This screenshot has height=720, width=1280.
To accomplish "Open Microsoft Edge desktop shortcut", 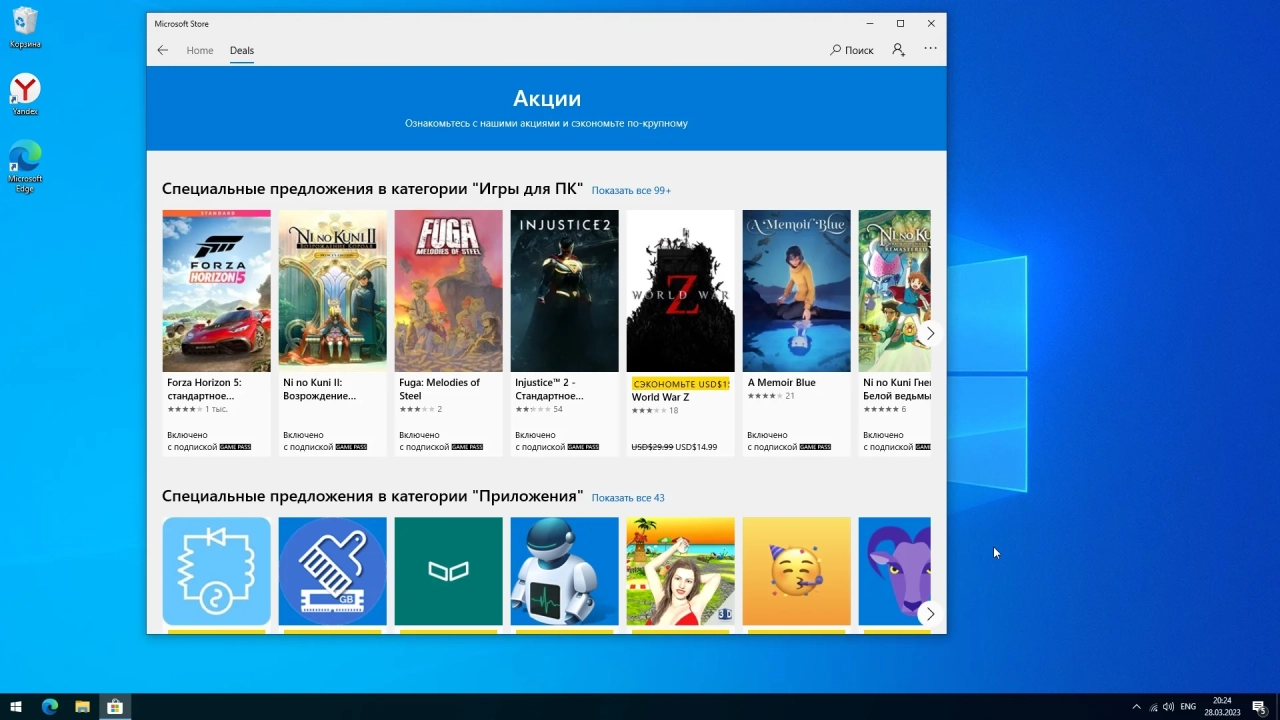I will click(25, 166).
